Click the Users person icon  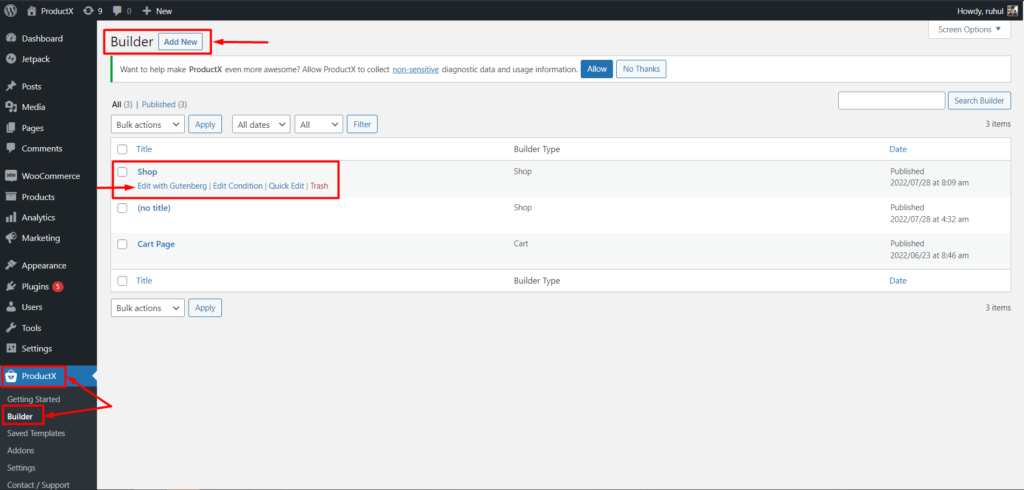[x=10, y=307]
